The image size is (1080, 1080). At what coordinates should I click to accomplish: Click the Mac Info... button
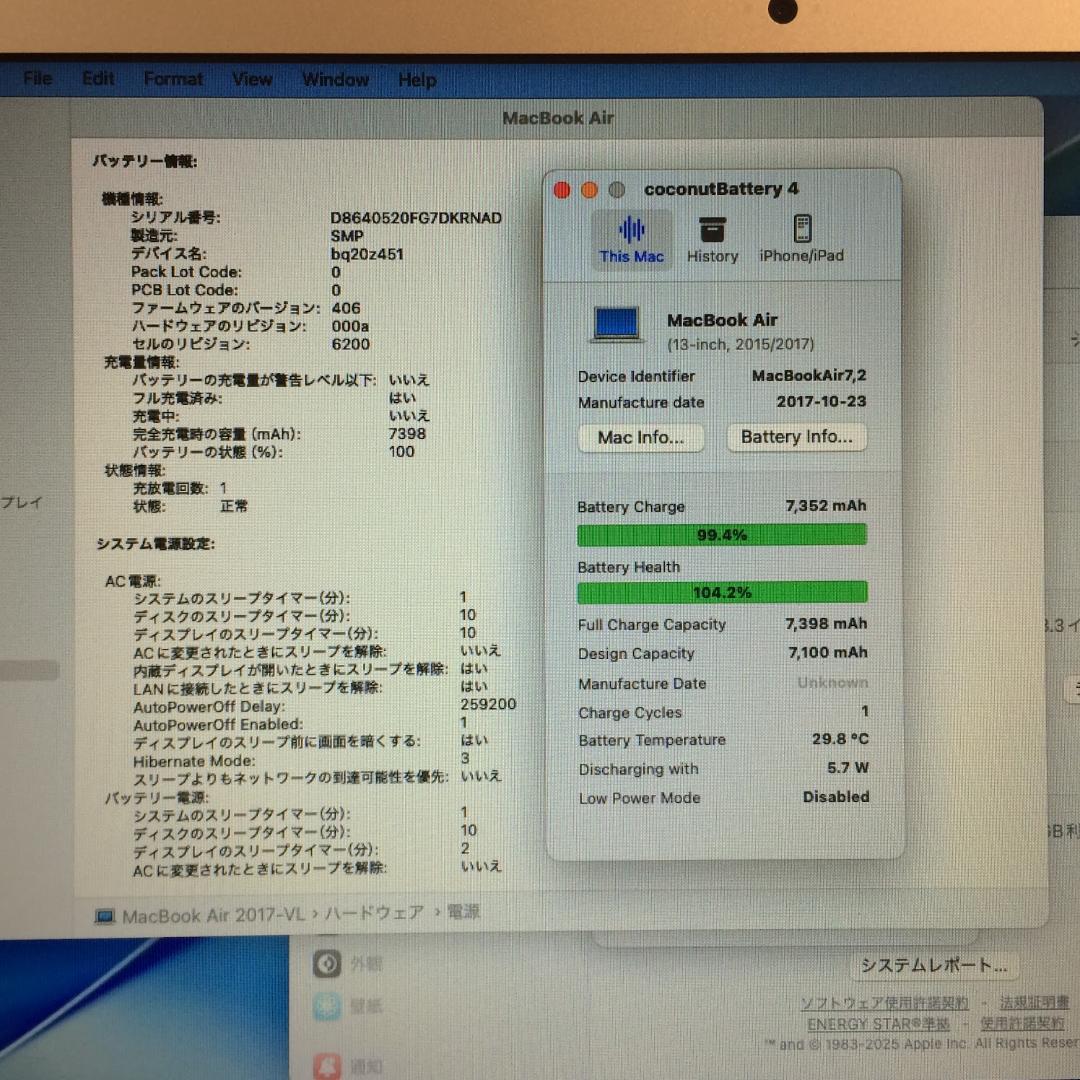[x=640, y=437]
